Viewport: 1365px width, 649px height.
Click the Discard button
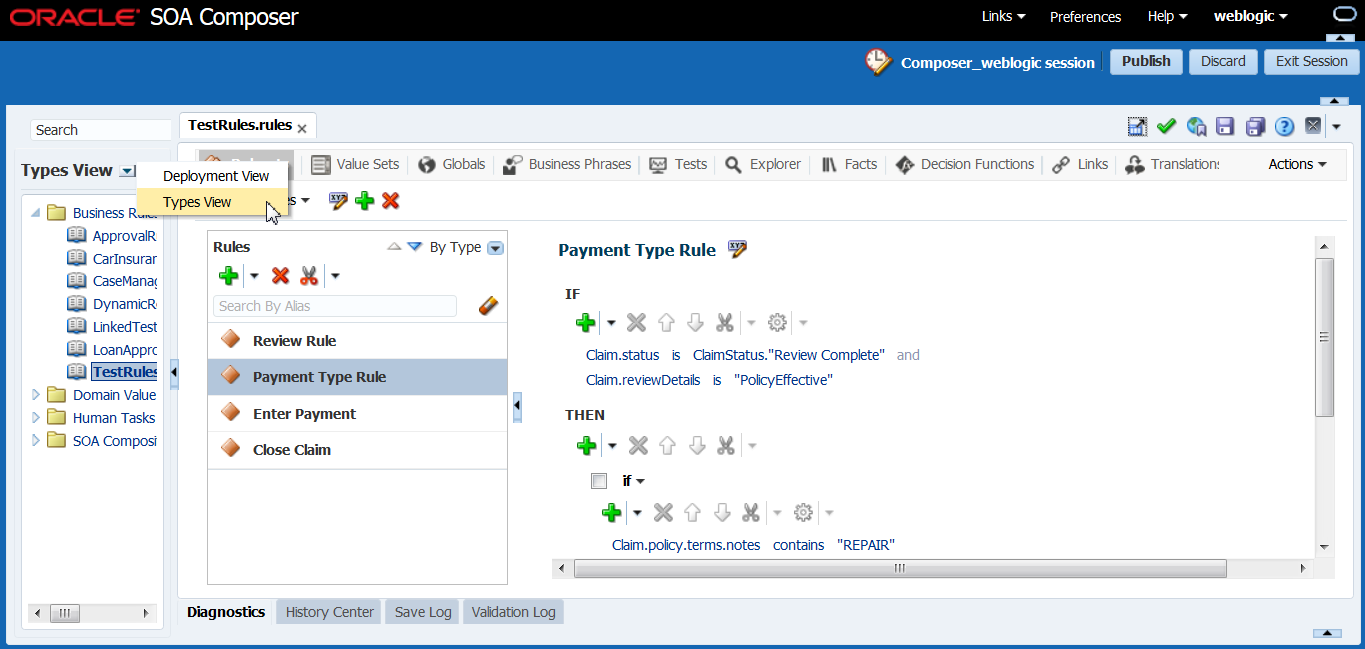pos(1223,61)
